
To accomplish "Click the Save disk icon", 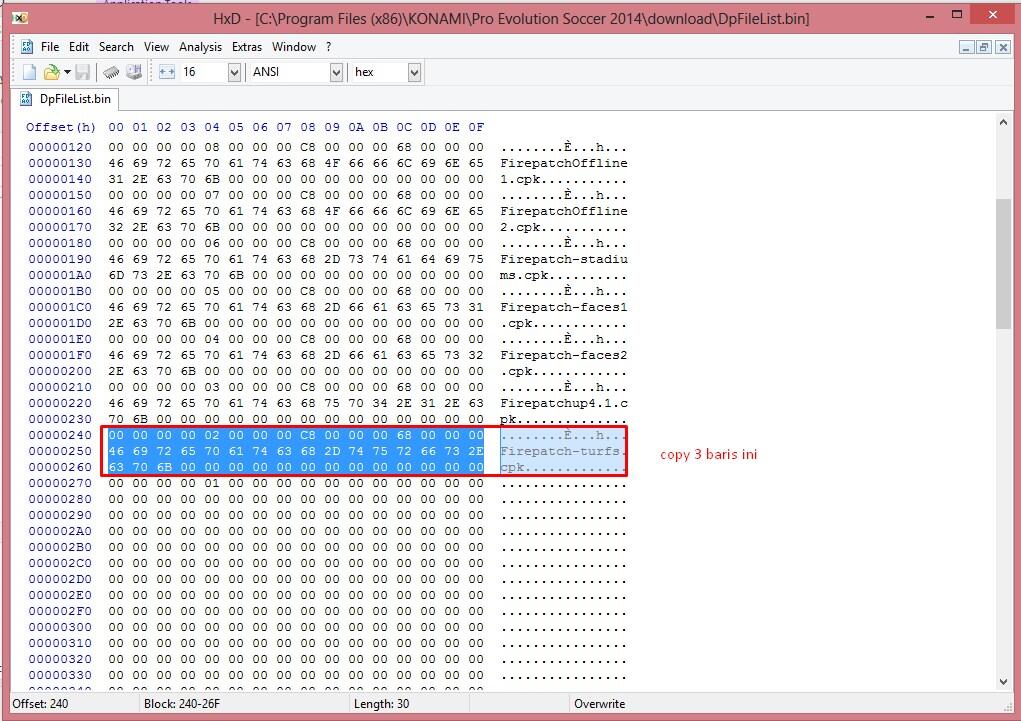I will click(x=83, y=72).
